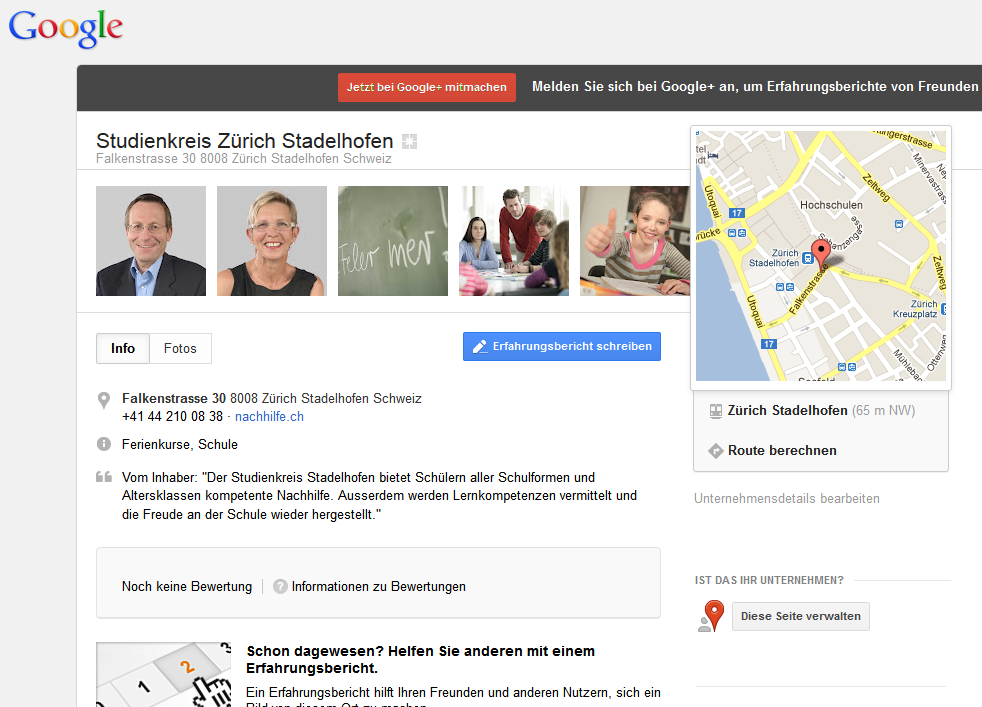Open photo of man in suit
Screen dimensions: 982x707
coord(151,241)
